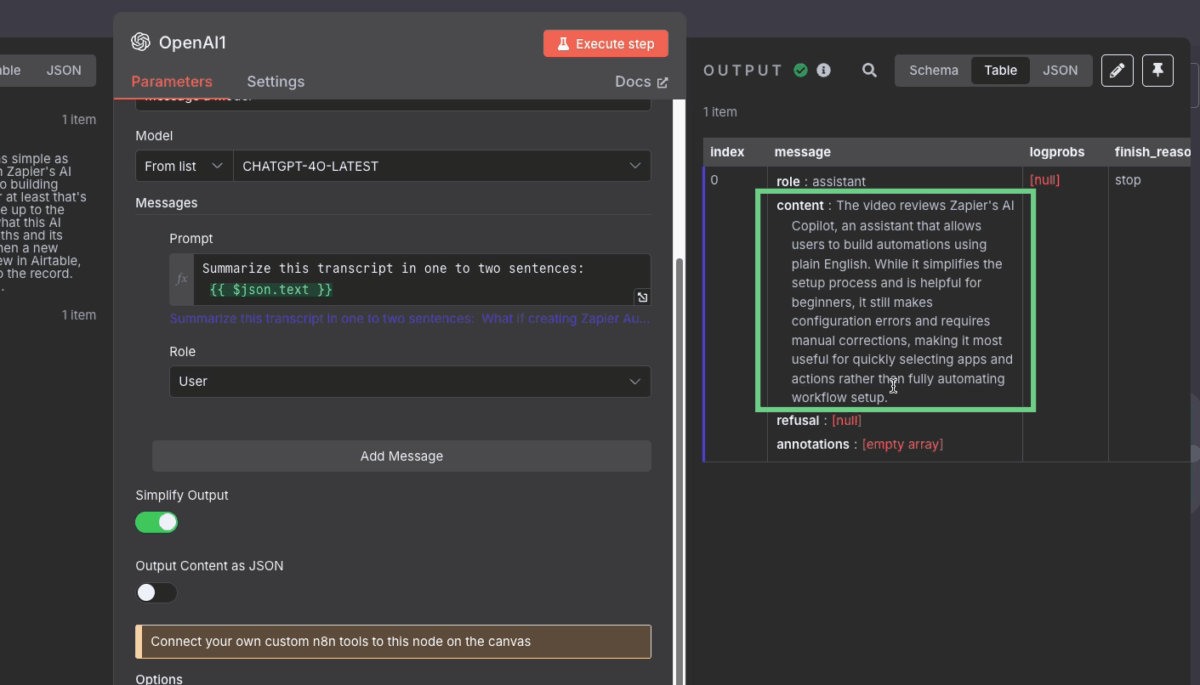Click the fx expression icon beside the Prompt
The height and width of the screenshot is (685, 1200).
[x=182, y=279]
